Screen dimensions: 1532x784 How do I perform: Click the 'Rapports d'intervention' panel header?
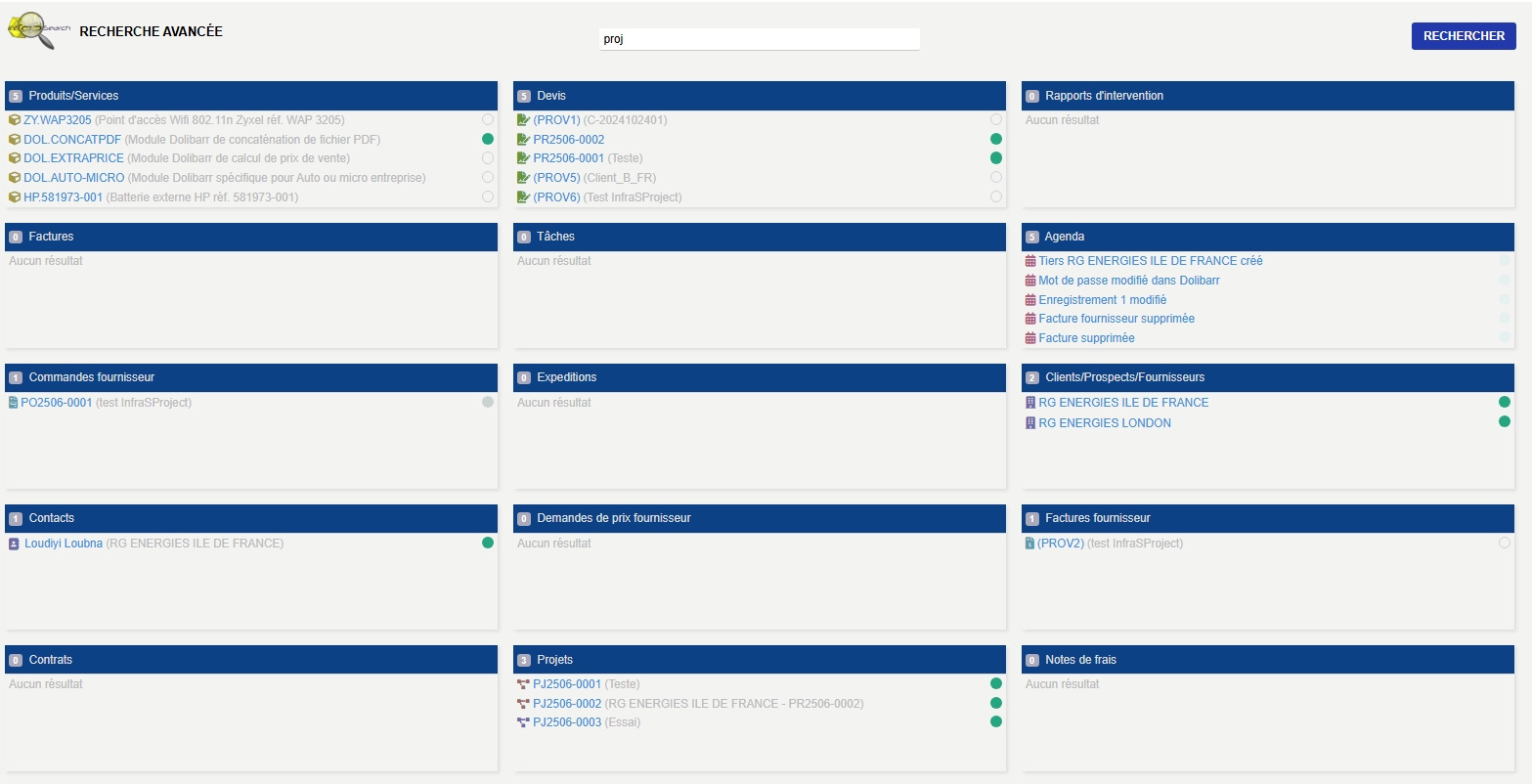(1268, 96)
